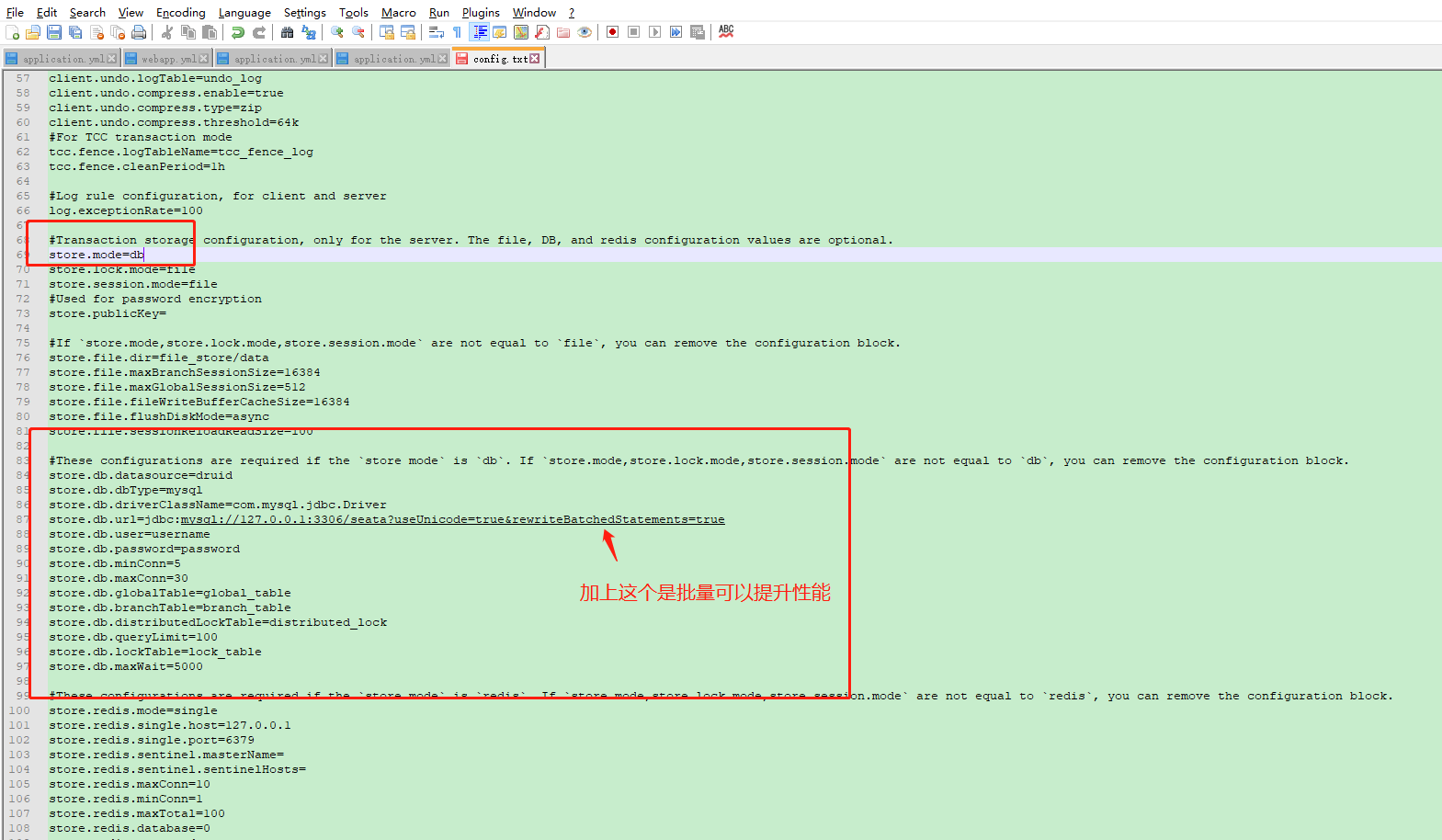Screen dimensions: 1442x840
Task: Run macro multiple times icon
Action: pyautogui.click(x=676, y=32)
